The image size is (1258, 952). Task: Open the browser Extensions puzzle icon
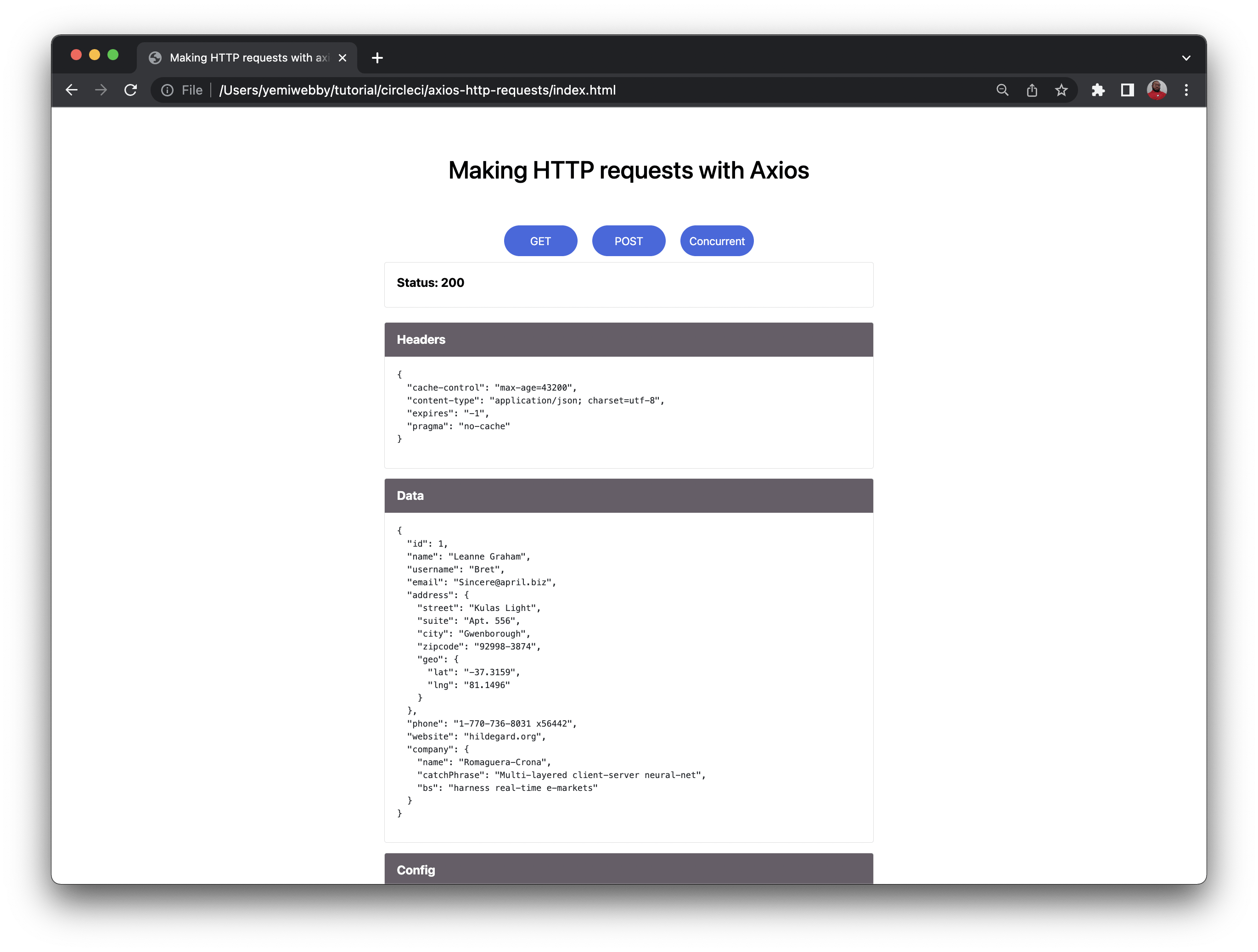pyautogui.click(x=1098, y=90)
